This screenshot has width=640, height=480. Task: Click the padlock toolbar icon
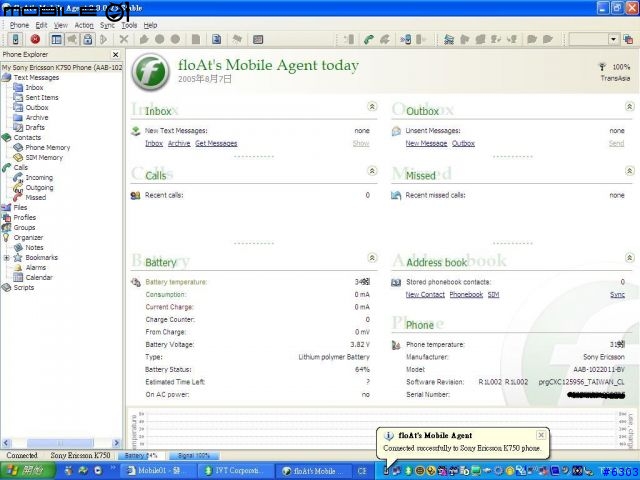coord(87,39)
